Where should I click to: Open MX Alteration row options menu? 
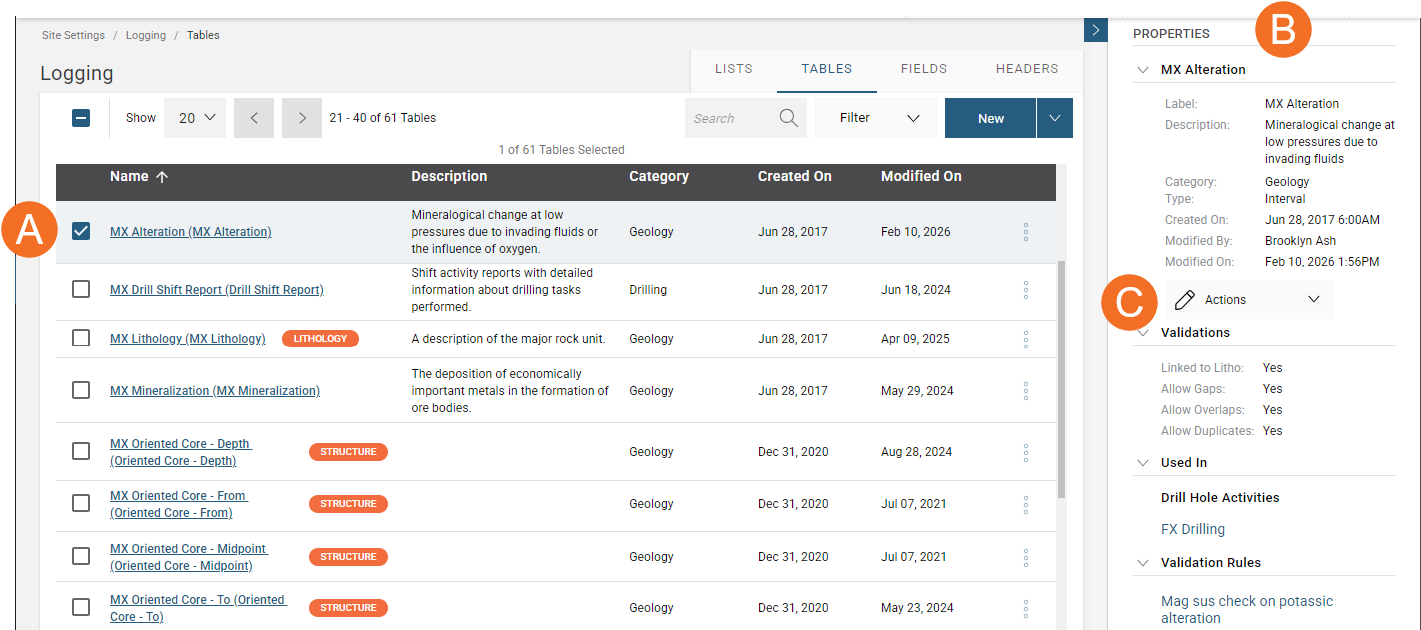[1026, 232]
